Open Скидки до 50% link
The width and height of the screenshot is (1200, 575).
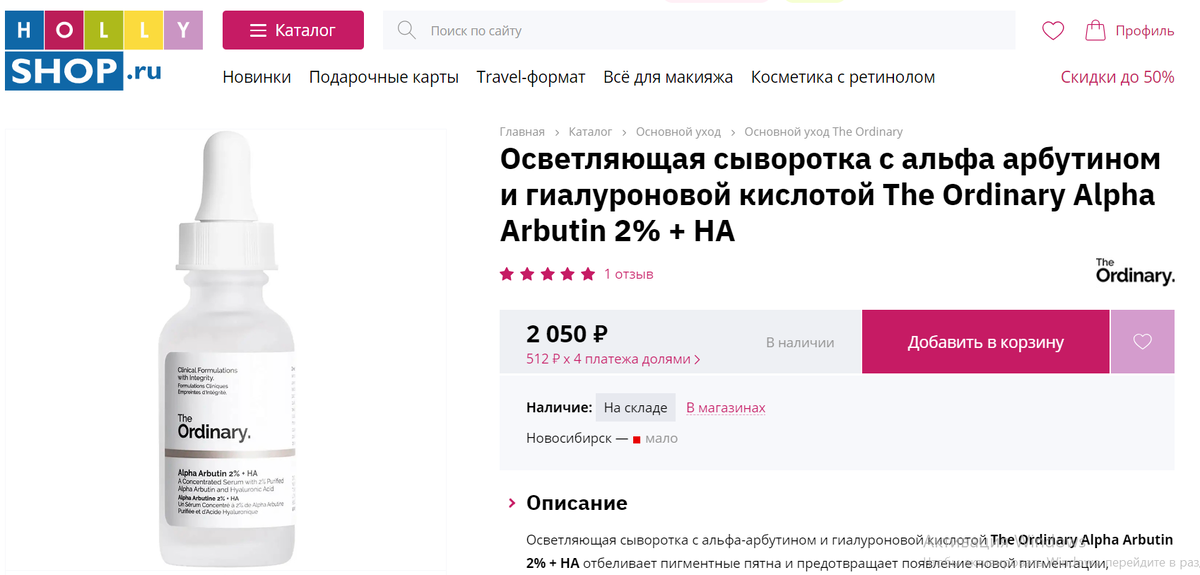[x=1117, y=77]
